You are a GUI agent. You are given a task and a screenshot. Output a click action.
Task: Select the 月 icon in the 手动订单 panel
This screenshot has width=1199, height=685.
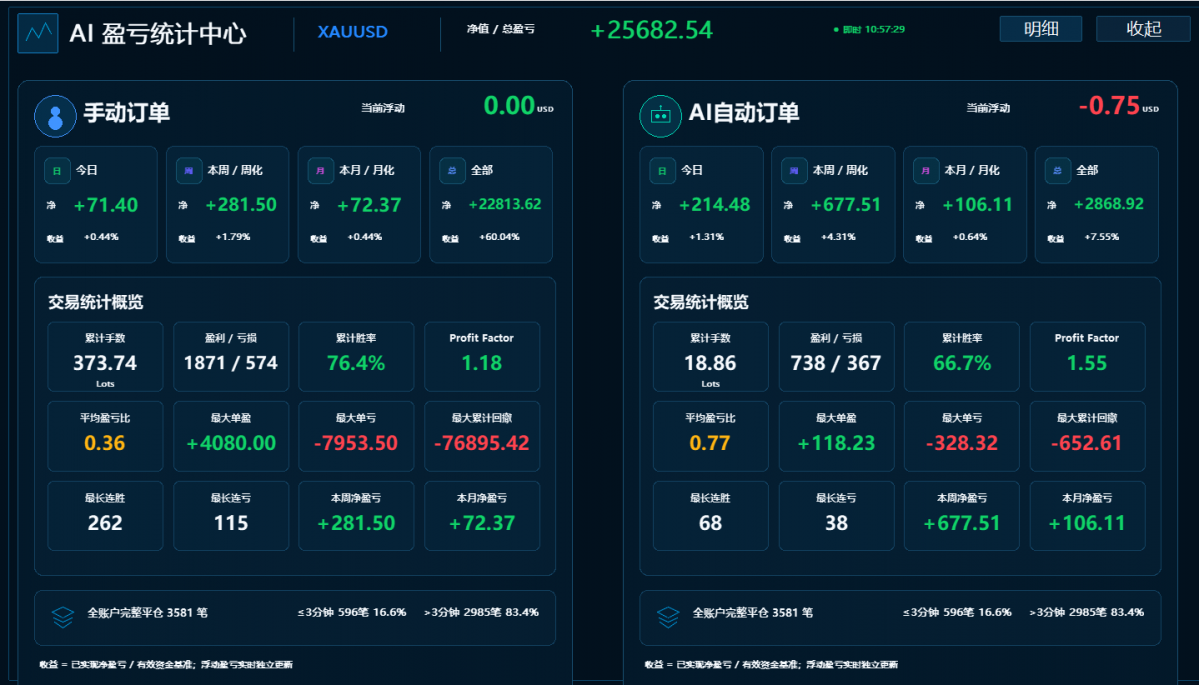pos(320,170)
